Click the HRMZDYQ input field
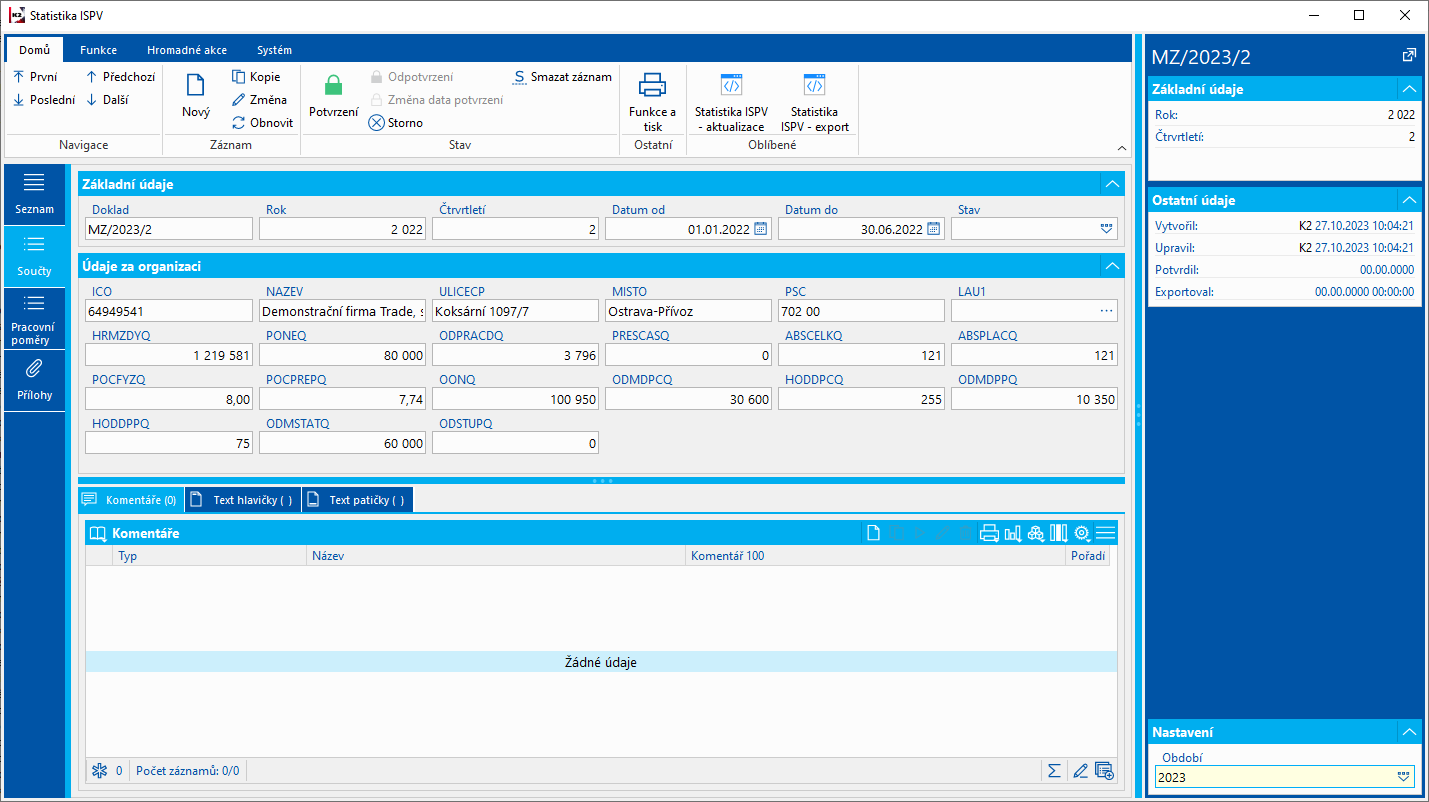This screenshot has height=802, width=1429. (x=168, y=355)
